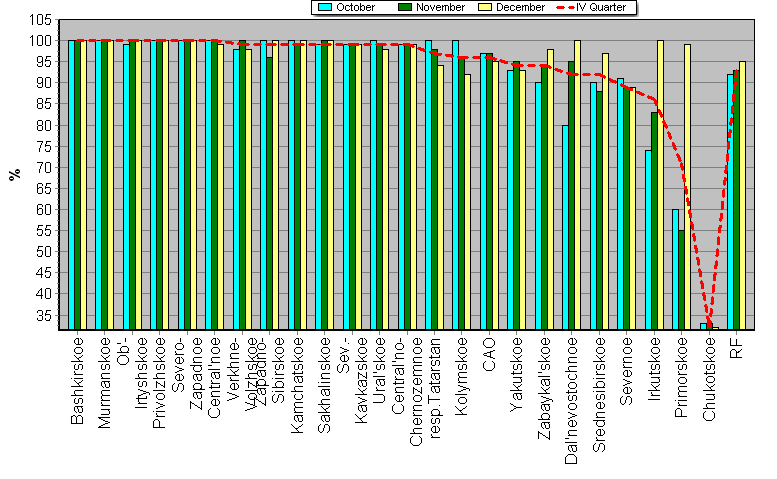Click the cyan October bar for Primorskoe
The height and width of the screenshot is (479, 777).
[x=675, y=269]
